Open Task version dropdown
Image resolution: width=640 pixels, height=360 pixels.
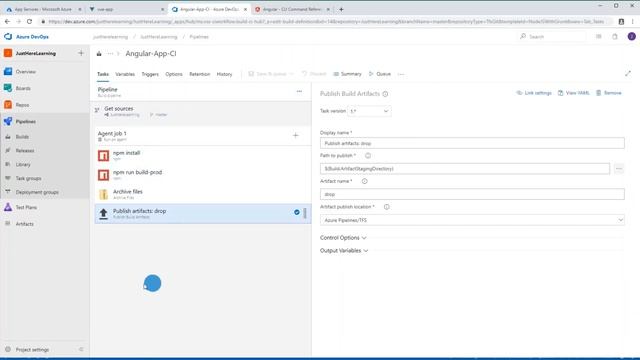tap(369, 111)
